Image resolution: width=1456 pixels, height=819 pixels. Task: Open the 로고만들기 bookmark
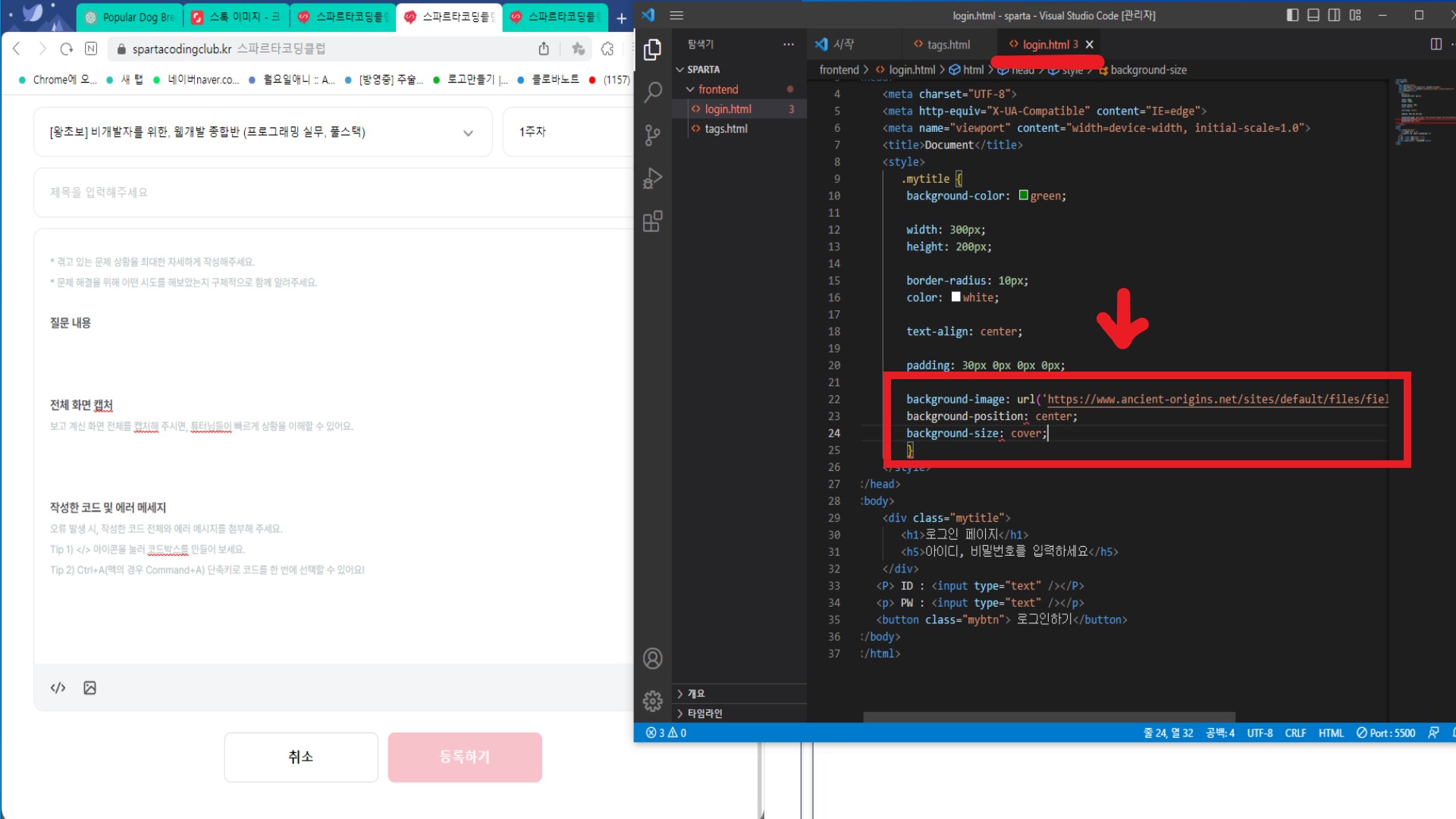tap(470, 80)
